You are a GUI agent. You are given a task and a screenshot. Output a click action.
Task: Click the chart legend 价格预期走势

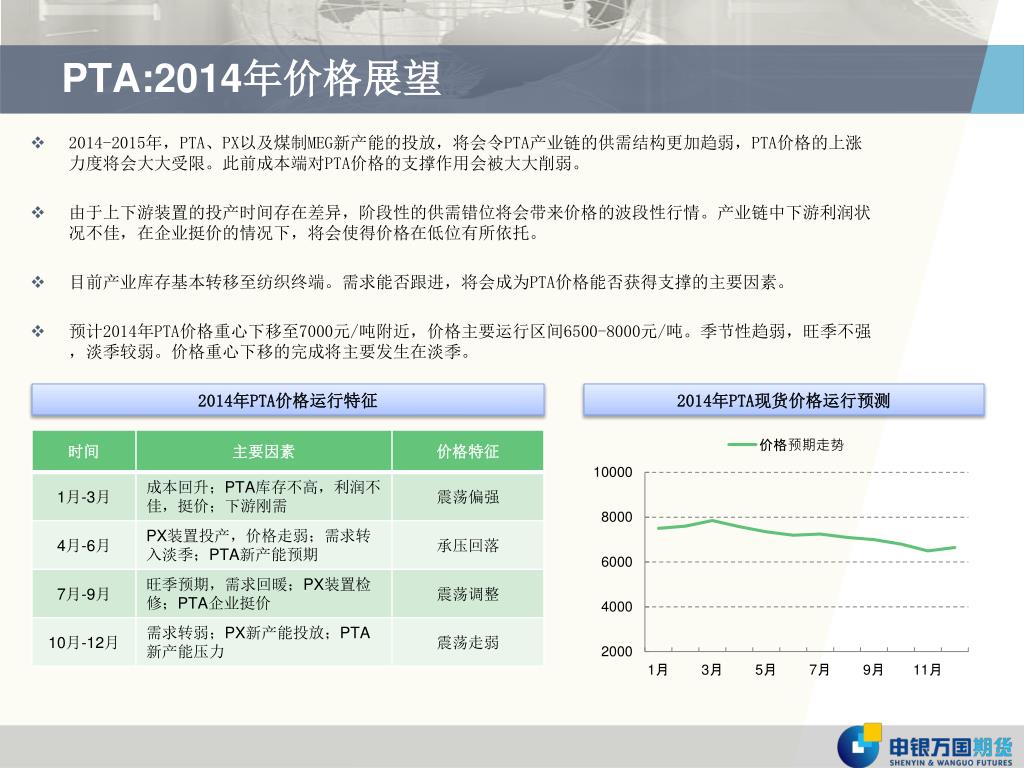(786, 445)
